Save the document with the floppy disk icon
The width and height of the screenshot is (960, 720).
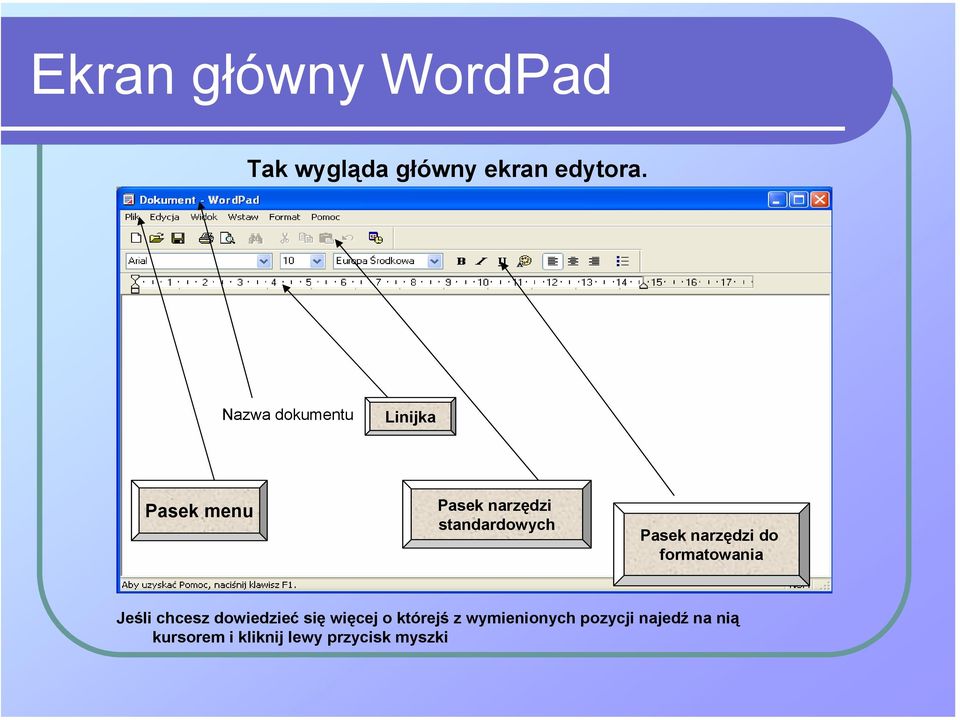178,238
